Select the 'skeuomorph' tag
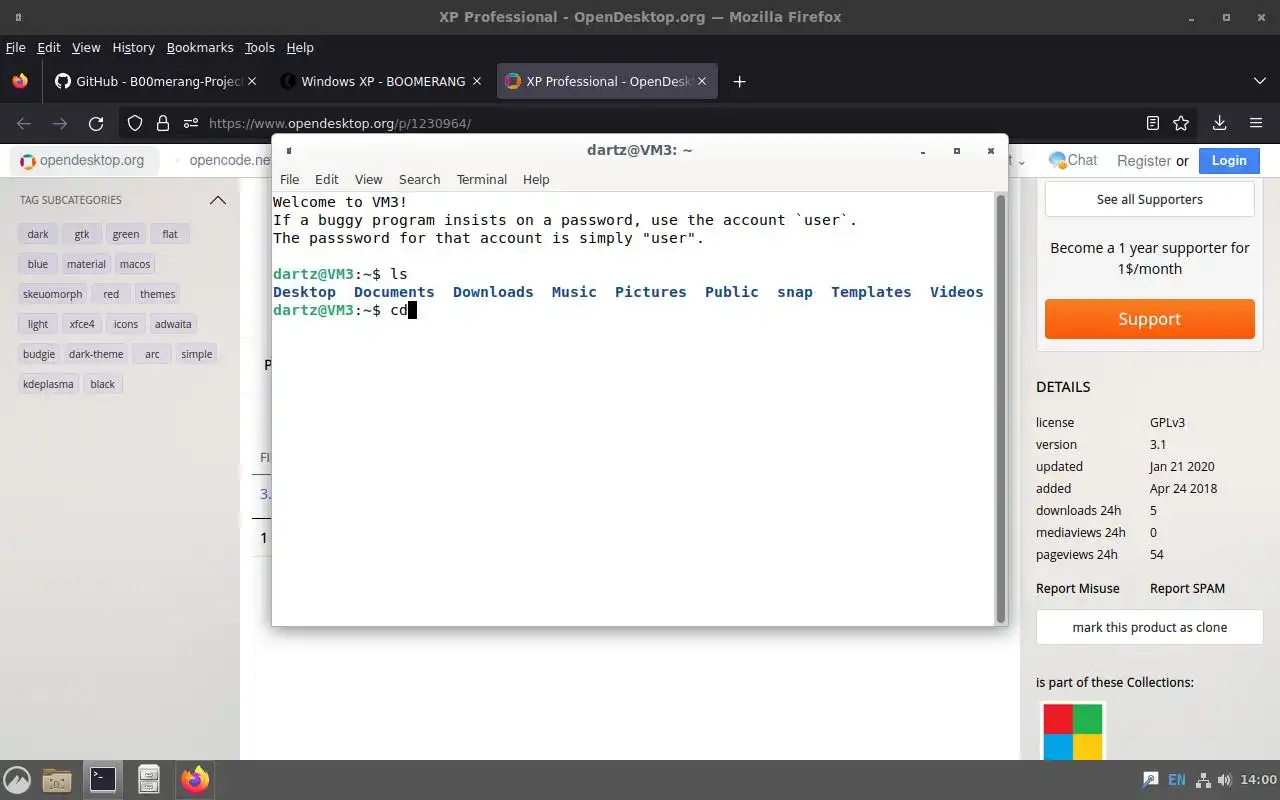 click(53, 294)
